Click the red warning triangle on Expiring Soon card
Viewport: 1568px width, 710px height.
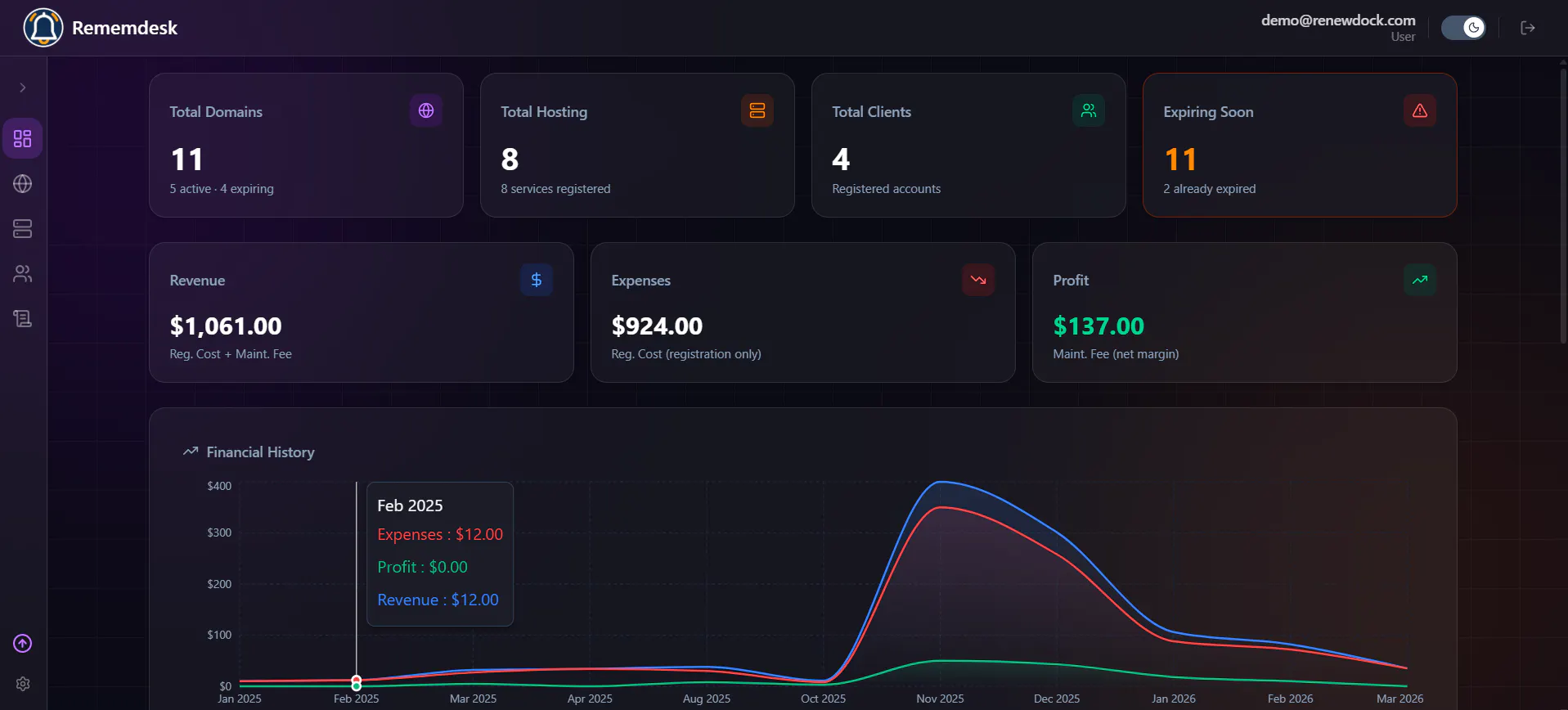click(1420, 110)
